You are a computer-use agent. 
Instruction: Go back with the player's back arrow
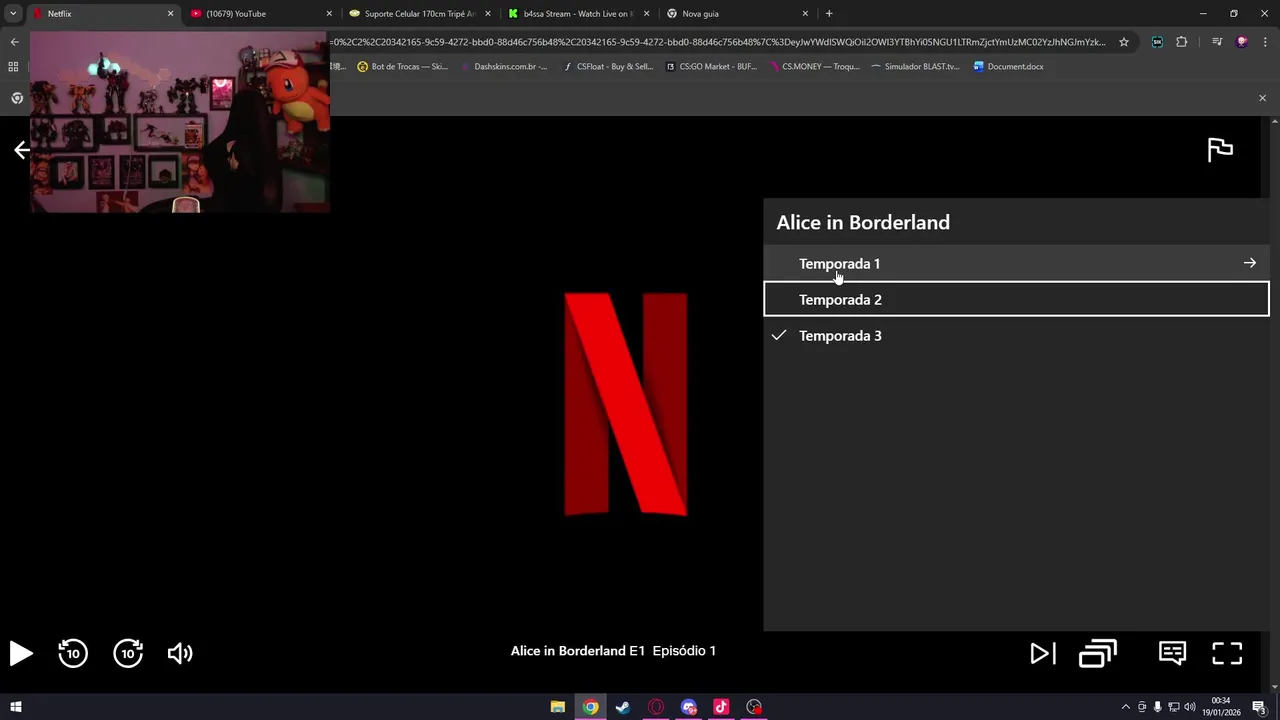click(x=22, y=150)
